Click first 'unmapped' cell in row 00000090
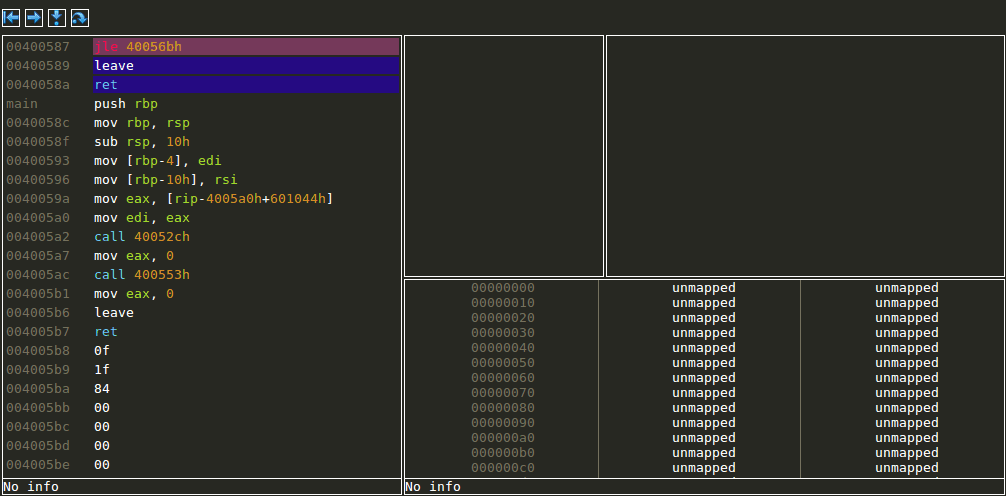Screen dimensions: 1006x496 coord(704,423)
